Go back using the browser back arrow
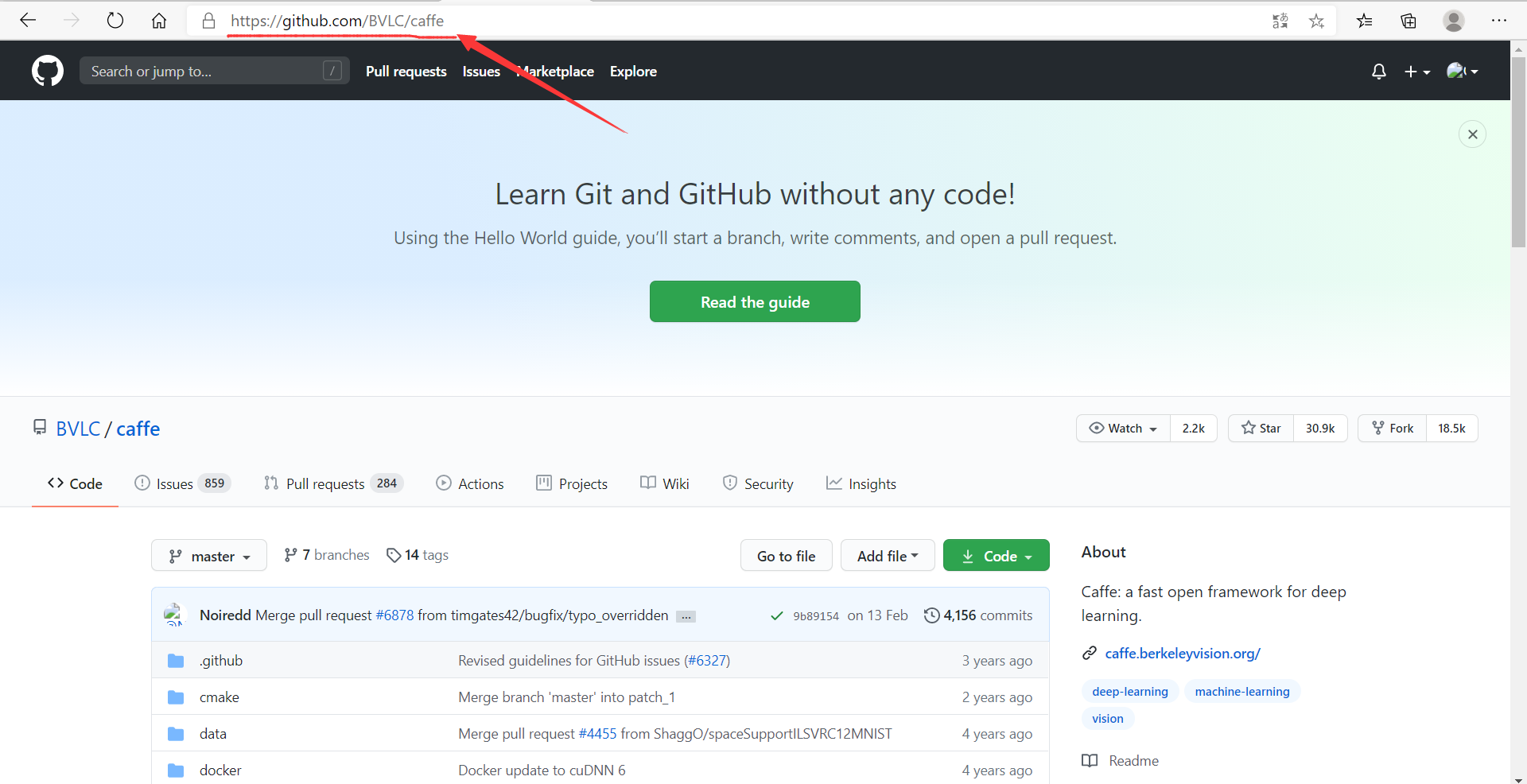Viewport: 1527px width, 784px height. [x=28, y=21]
